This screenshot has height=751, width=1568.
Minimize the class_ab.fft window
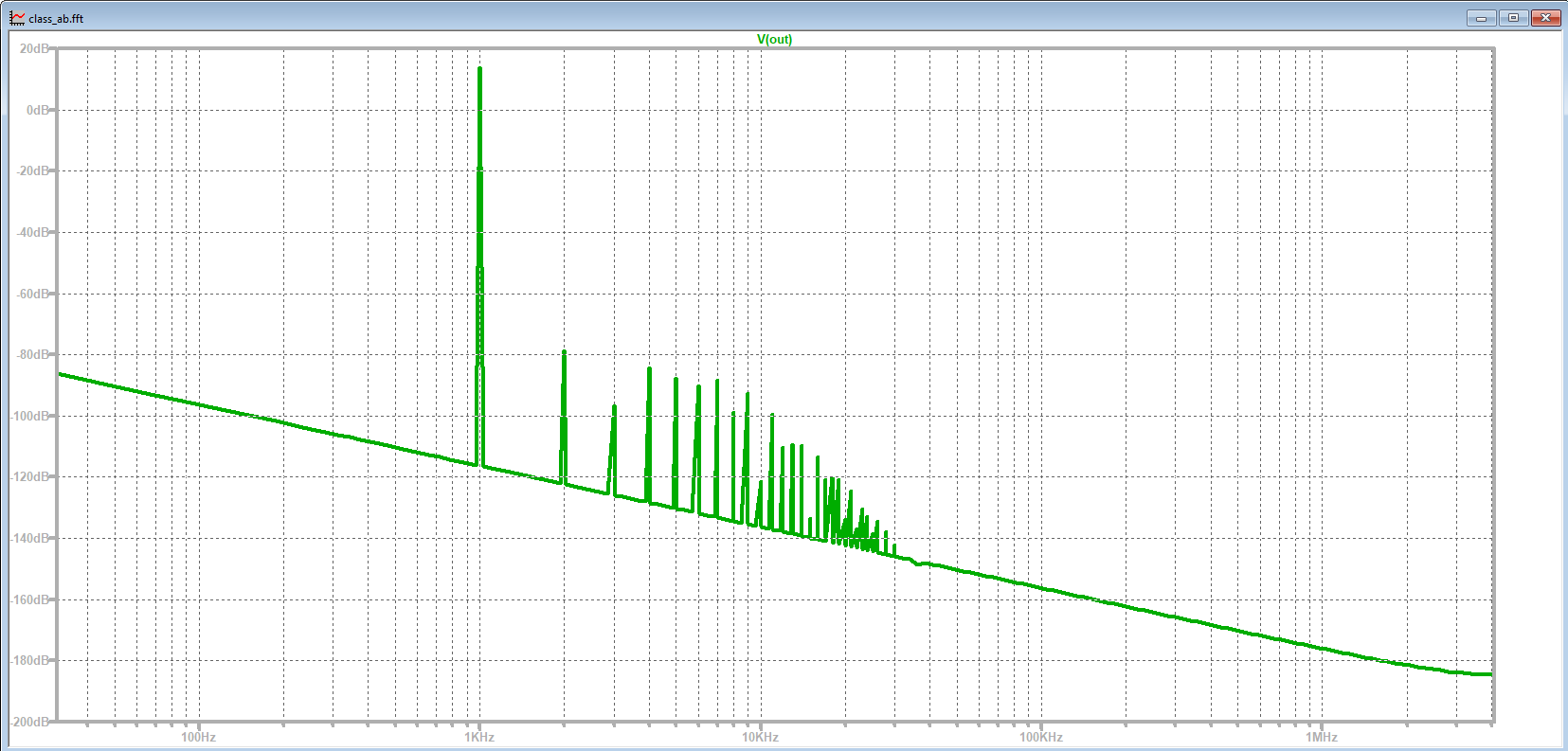[x=1481, y=18]
